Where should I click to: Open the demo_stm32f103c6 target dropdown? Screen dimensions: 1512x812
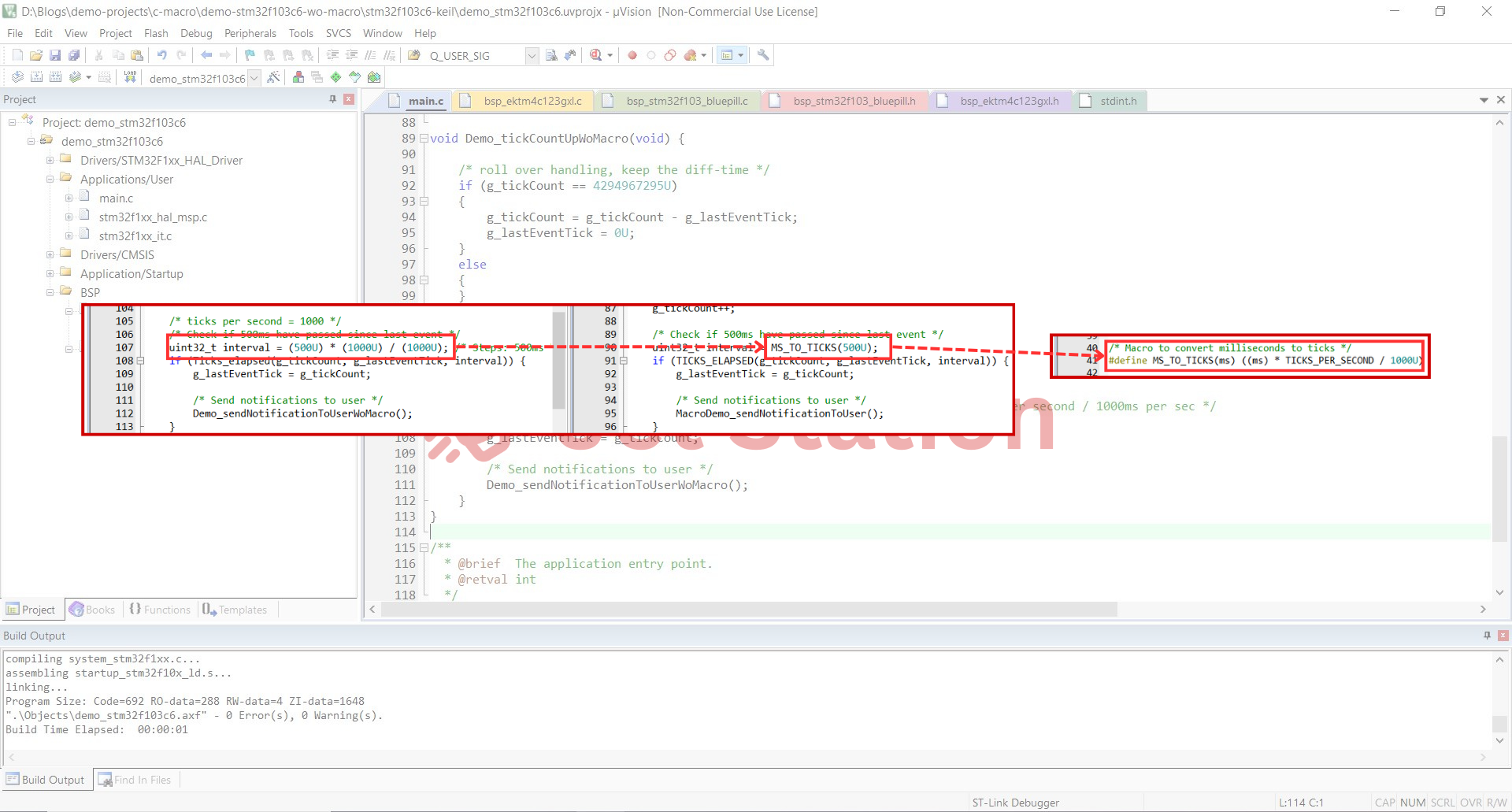tap(254, 78)
